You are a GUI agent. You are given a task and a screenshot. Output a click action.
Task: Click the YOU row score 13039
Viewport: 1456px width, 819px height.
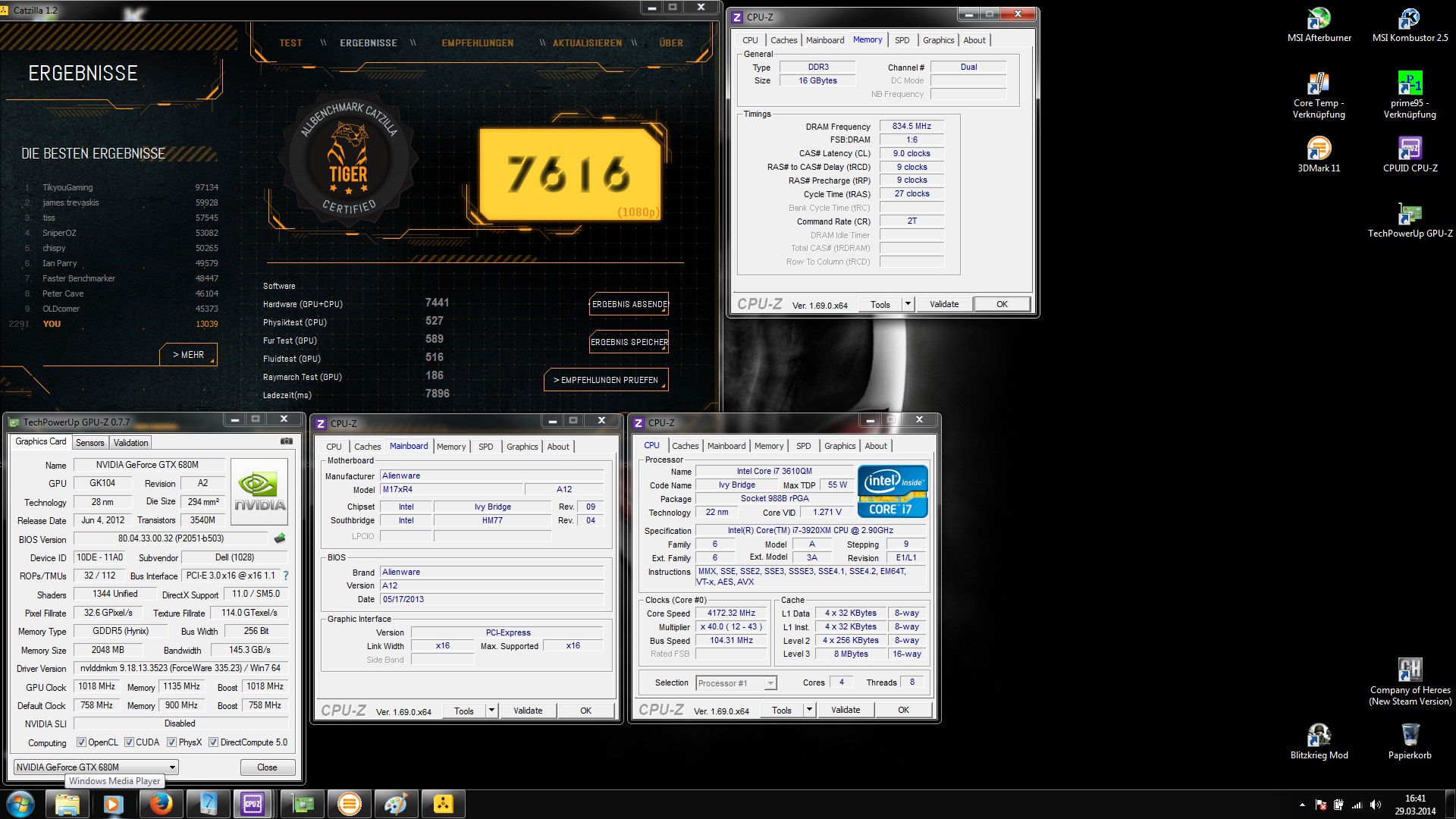point(206,324)
